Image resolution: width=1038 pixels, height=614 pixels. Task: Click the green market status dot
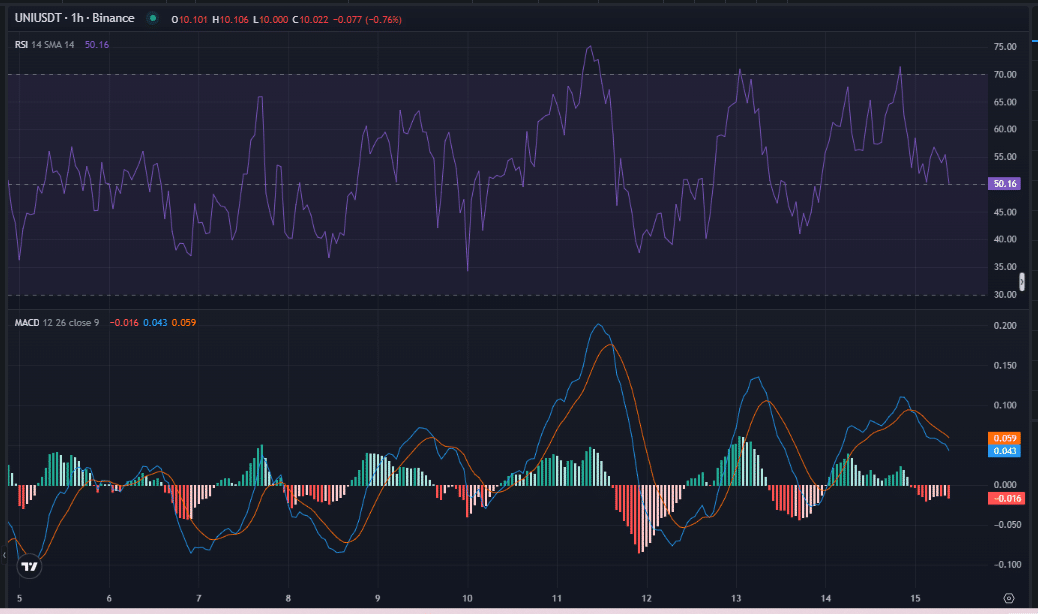153,19
